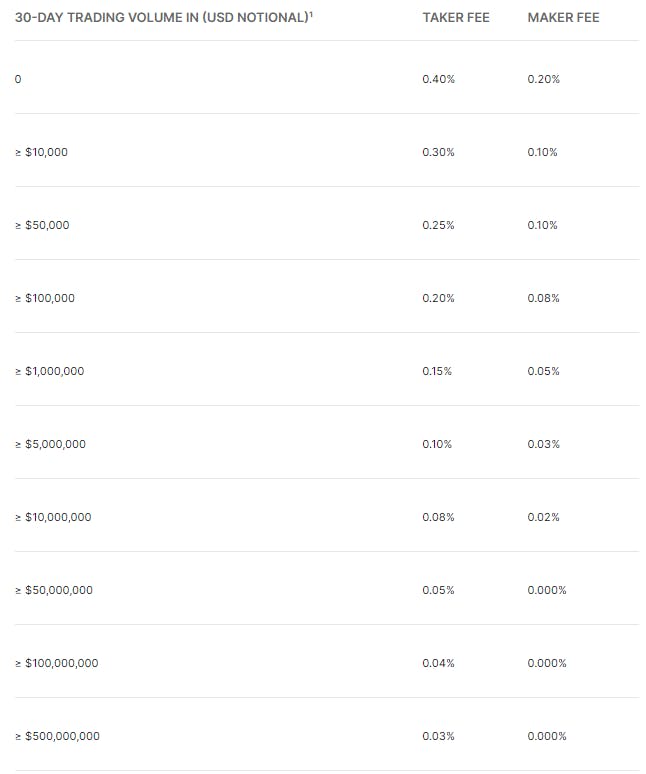Click the 0.02% maker fee value
The width and height of the screenshot is (646, 774).
543,517
